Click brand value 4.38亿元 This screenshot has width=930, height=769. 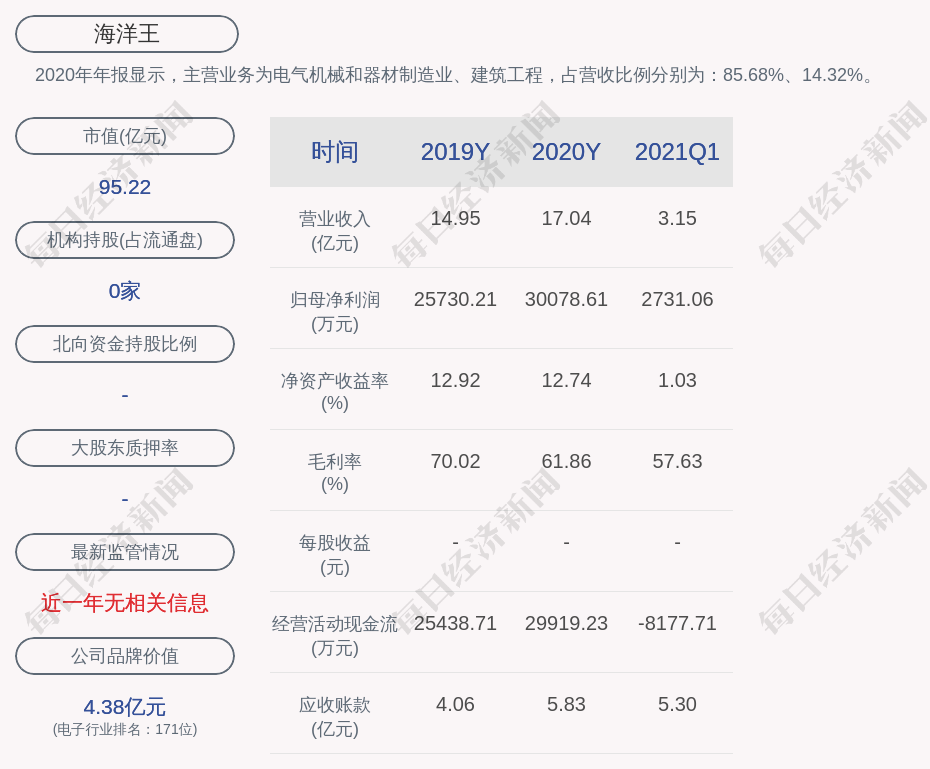point(125,707)
